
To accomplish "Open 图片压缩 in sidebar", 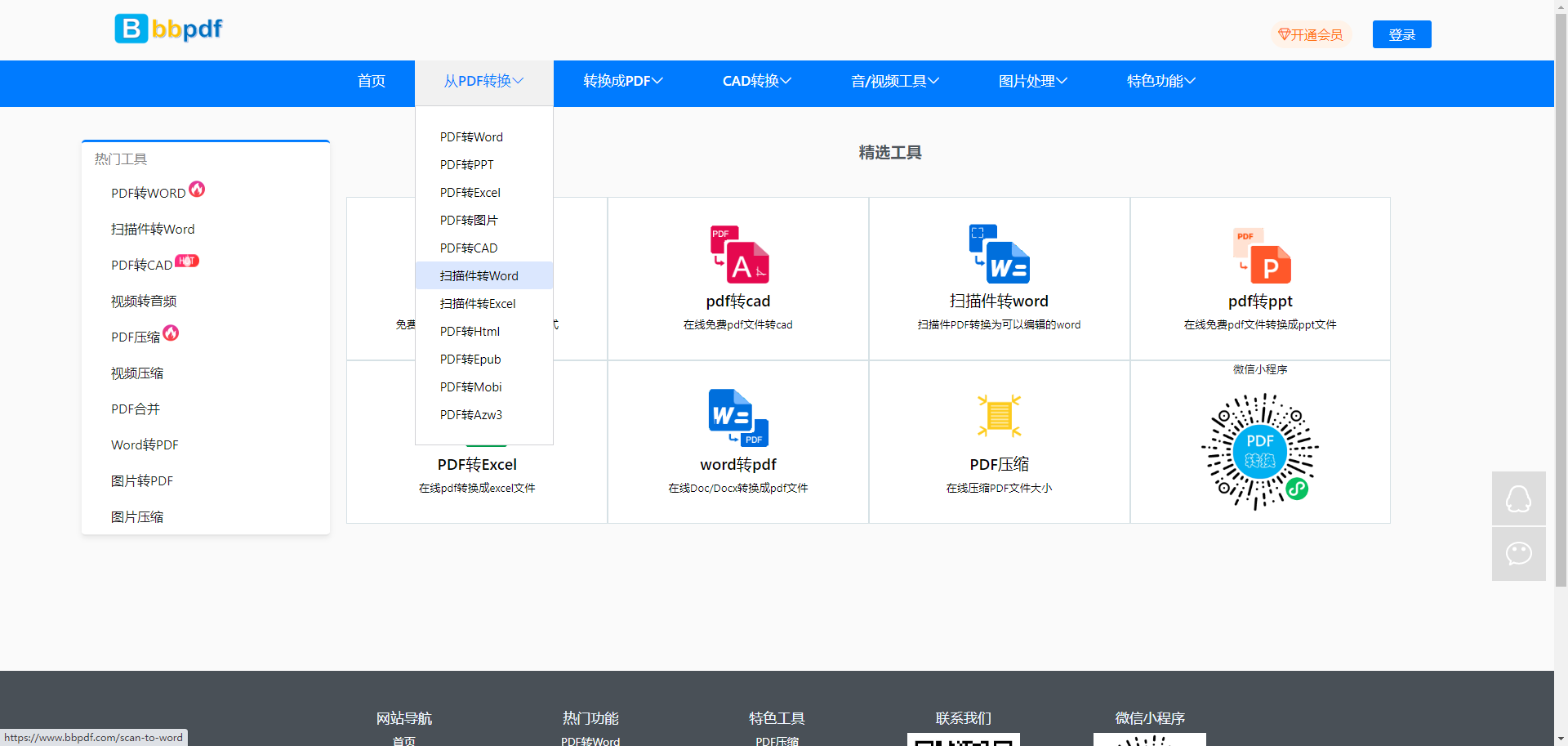I will click(137, 516).
